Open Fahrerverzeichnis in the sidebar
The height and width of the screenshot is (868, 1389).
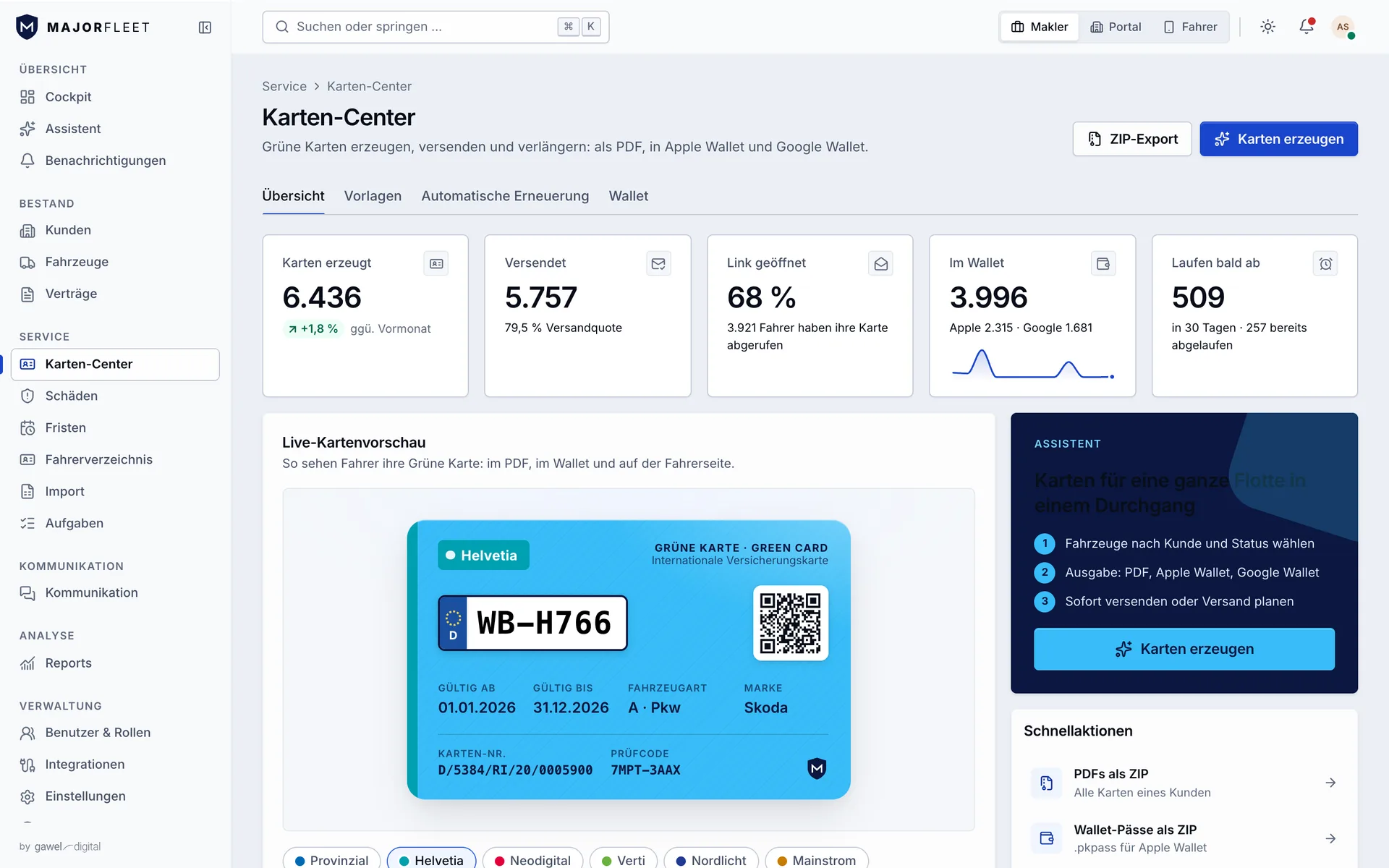point(115,459)
